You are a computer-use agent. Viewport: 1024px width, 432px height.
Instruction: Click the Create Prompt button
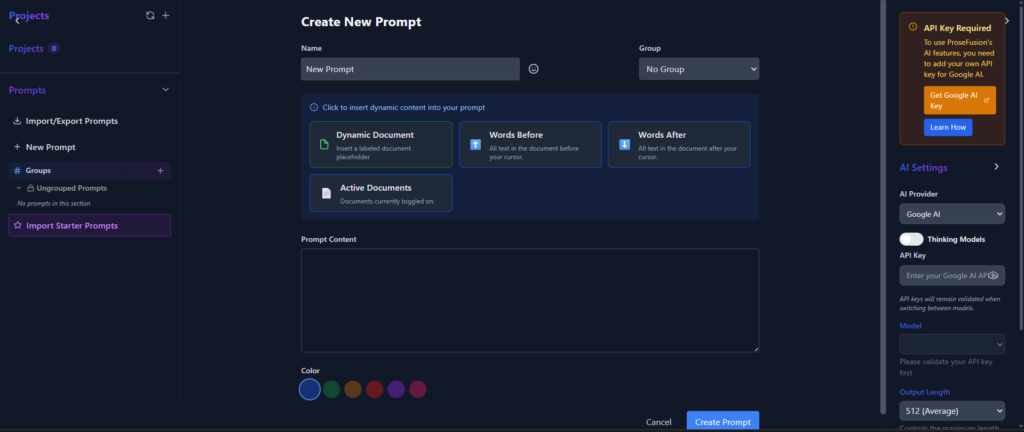(x=723, y=422)
